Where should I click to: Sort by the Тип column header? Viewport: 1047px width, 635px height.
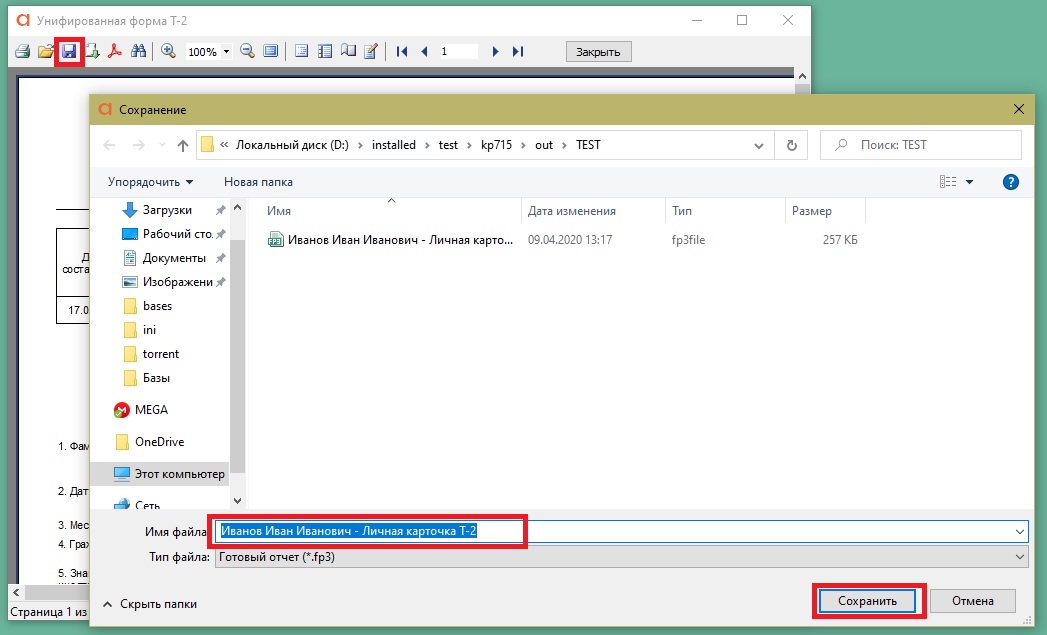tap(682, 211)
